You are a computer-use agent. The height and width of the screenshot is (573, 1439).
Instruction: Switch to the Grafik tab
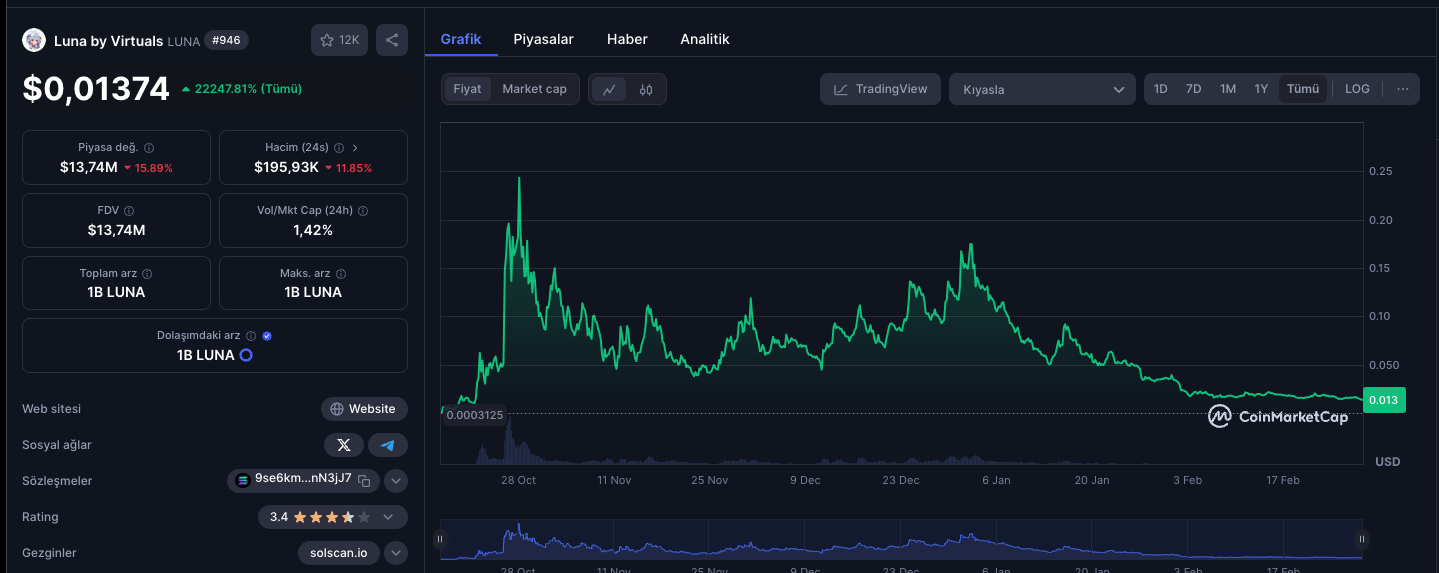(461, 39)
